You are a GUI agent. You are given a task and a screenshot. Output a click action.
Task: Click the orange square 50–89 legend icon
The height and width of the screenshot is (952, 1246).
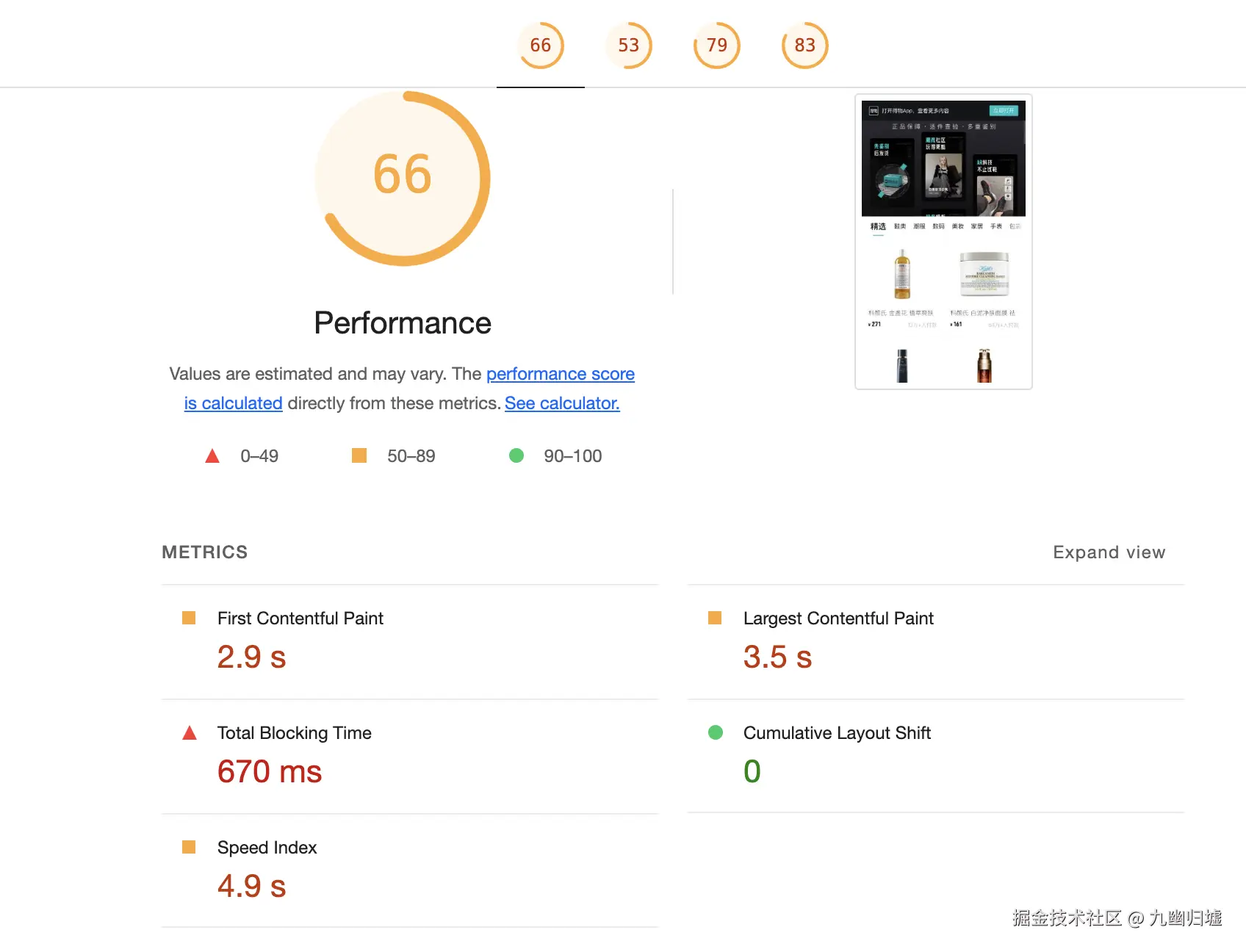coord(359,456)
